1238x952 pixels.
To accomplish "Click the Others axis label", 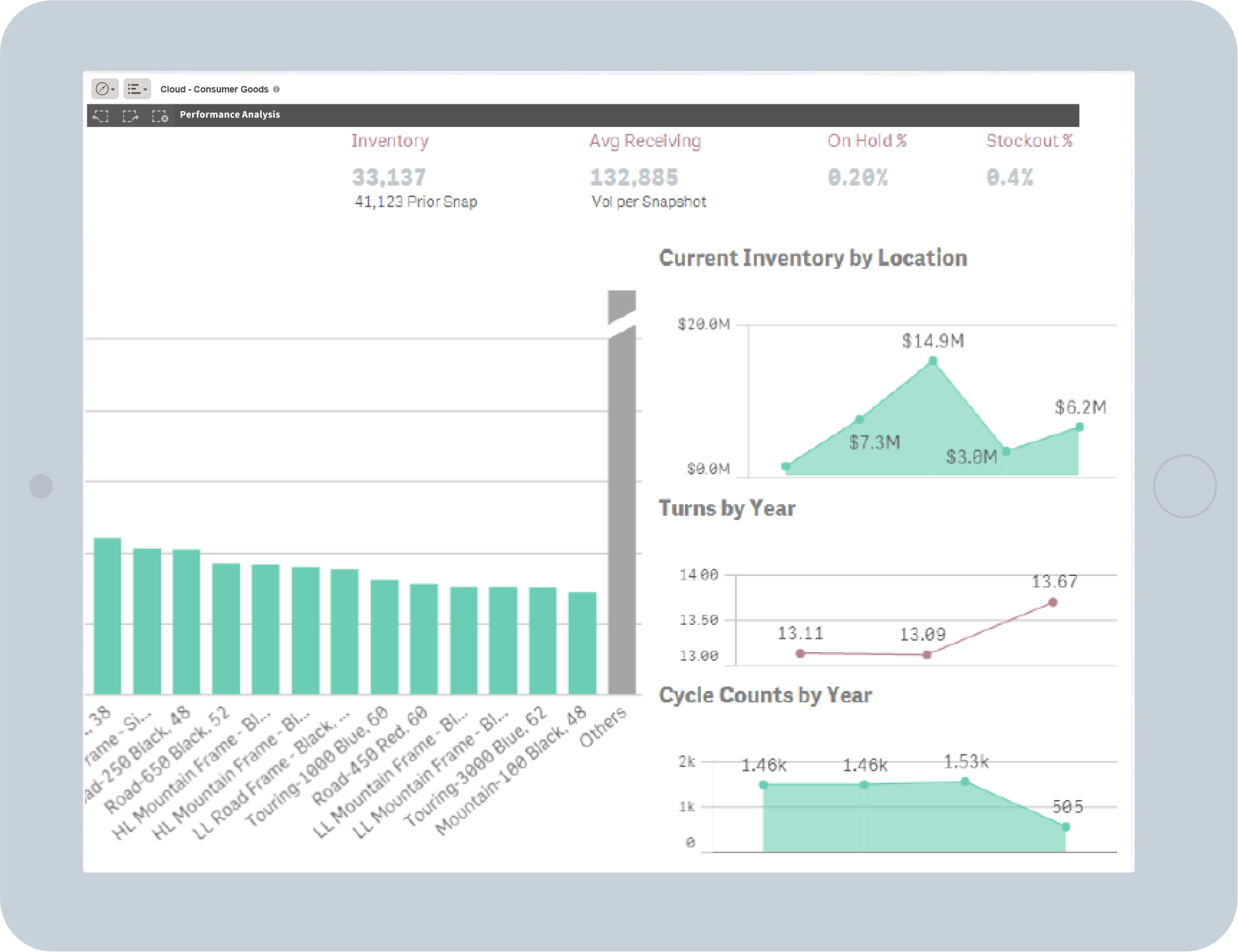I will pos(602,727).
